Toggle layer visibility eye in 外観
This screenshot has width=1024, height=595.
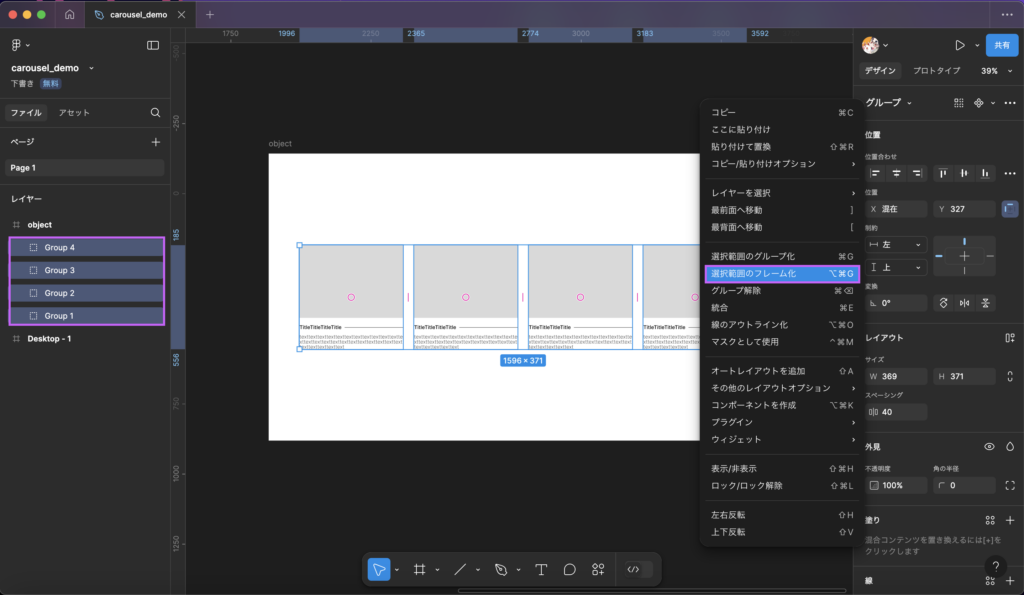pos(989,447)
